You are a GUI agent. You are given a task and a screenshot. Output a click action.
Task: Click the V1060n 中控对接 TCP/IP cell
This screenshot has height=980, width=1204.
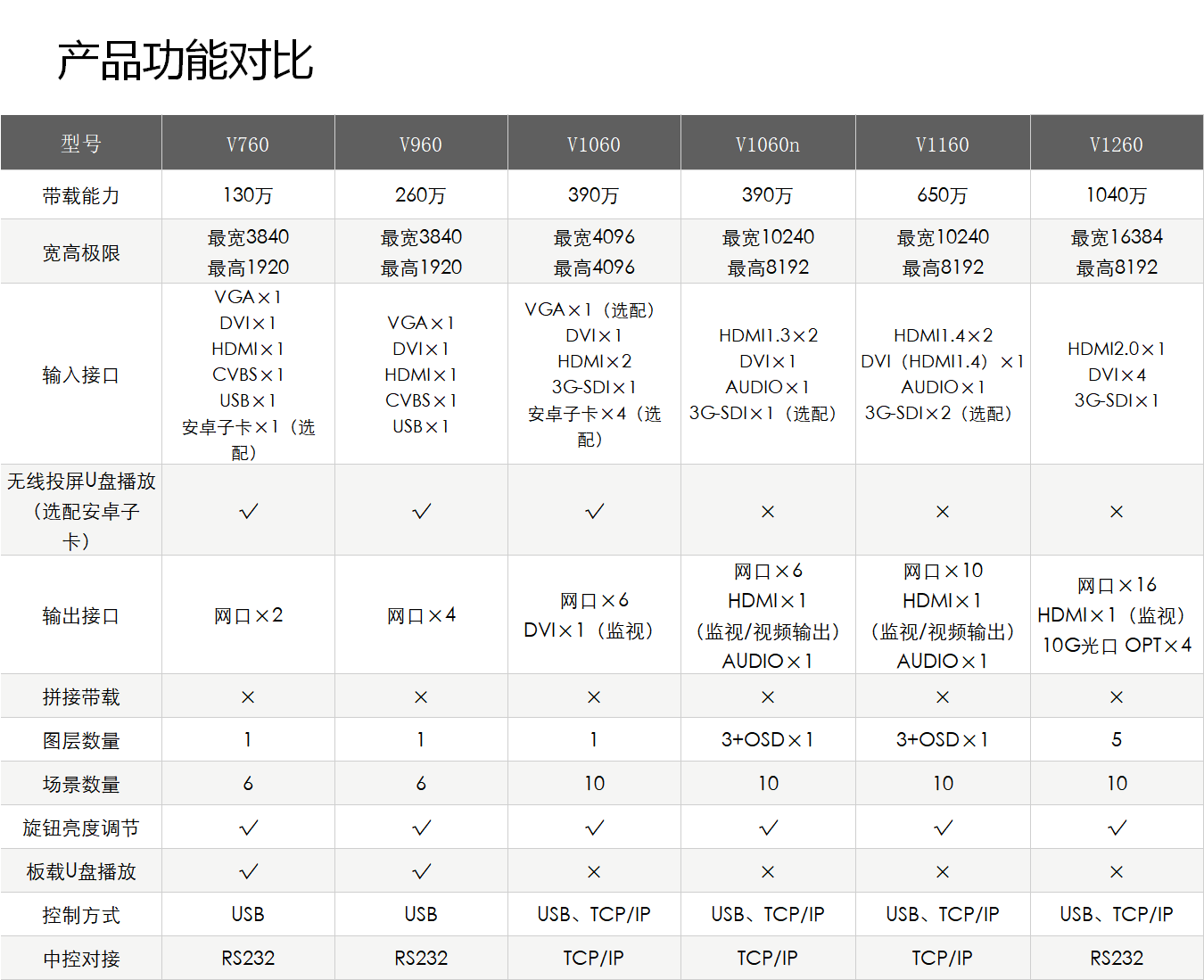(x=768, y=958)
